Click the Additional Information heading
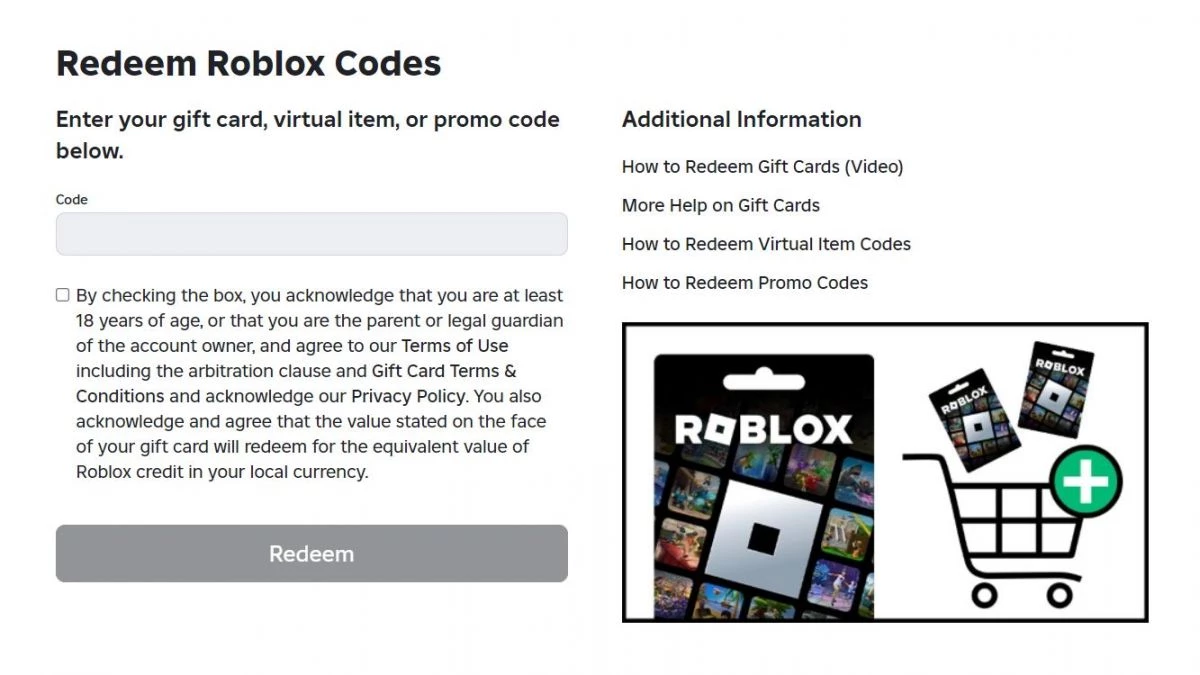Screen dimensions: 1200x675 coord(741,119)
